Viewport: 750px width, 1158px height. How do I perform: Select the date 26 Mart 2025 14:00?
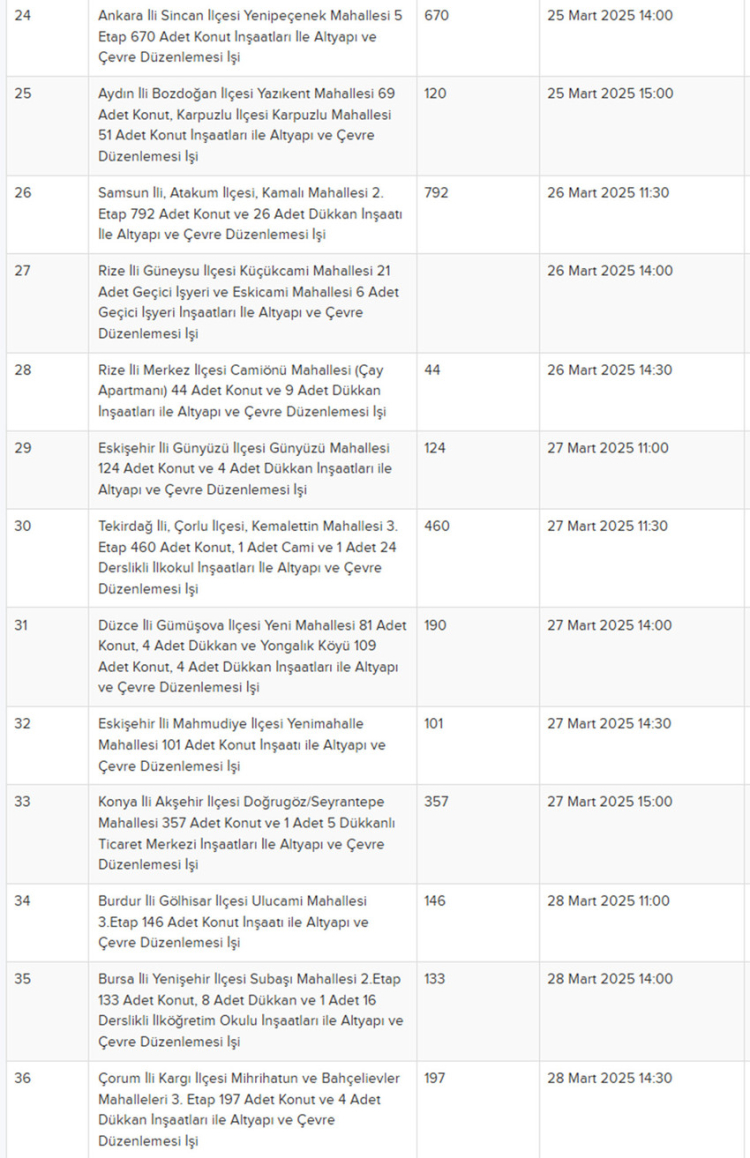tap(610, 271)
